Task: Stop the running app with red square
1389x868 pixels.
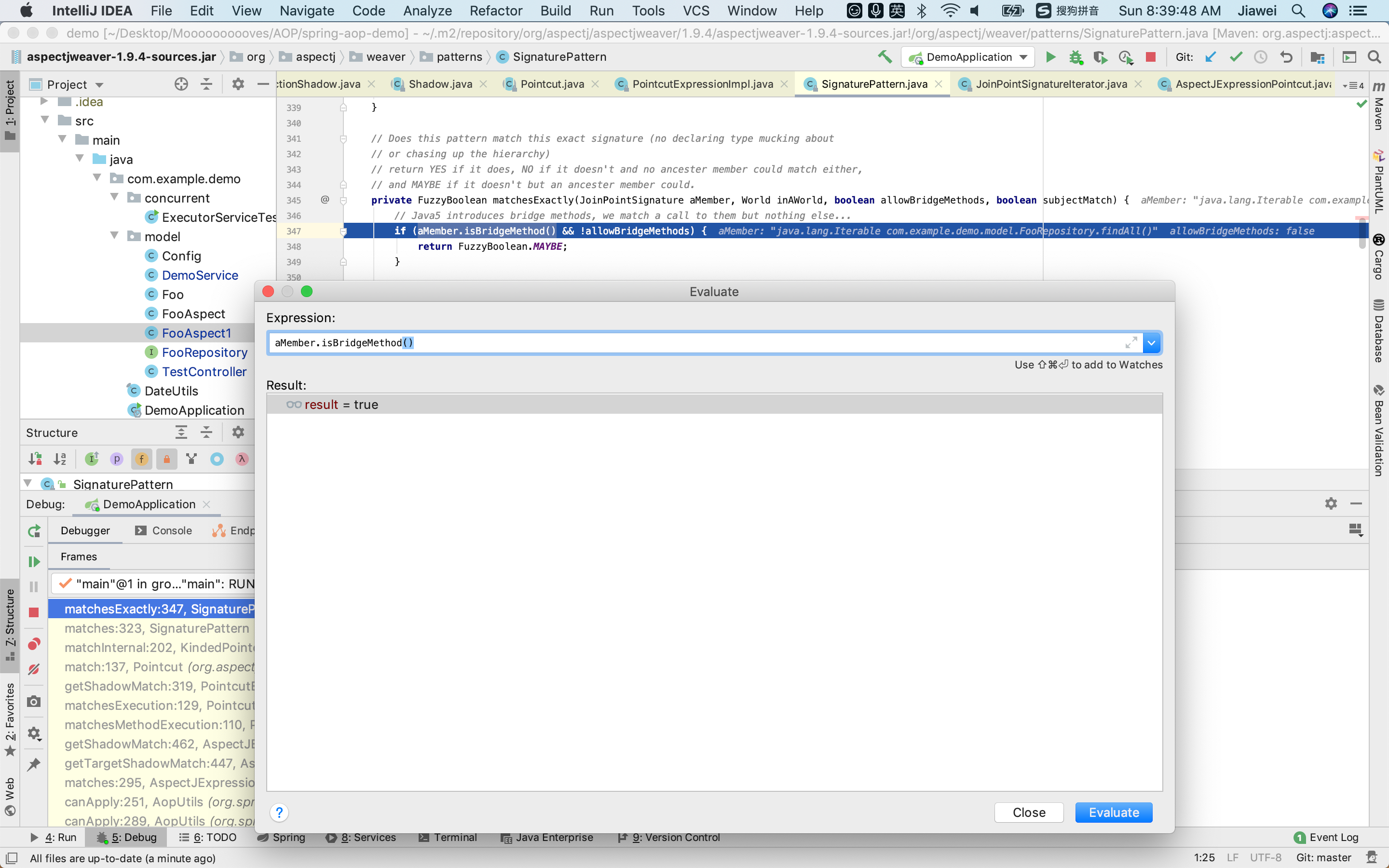Action: pos(1150,57)
